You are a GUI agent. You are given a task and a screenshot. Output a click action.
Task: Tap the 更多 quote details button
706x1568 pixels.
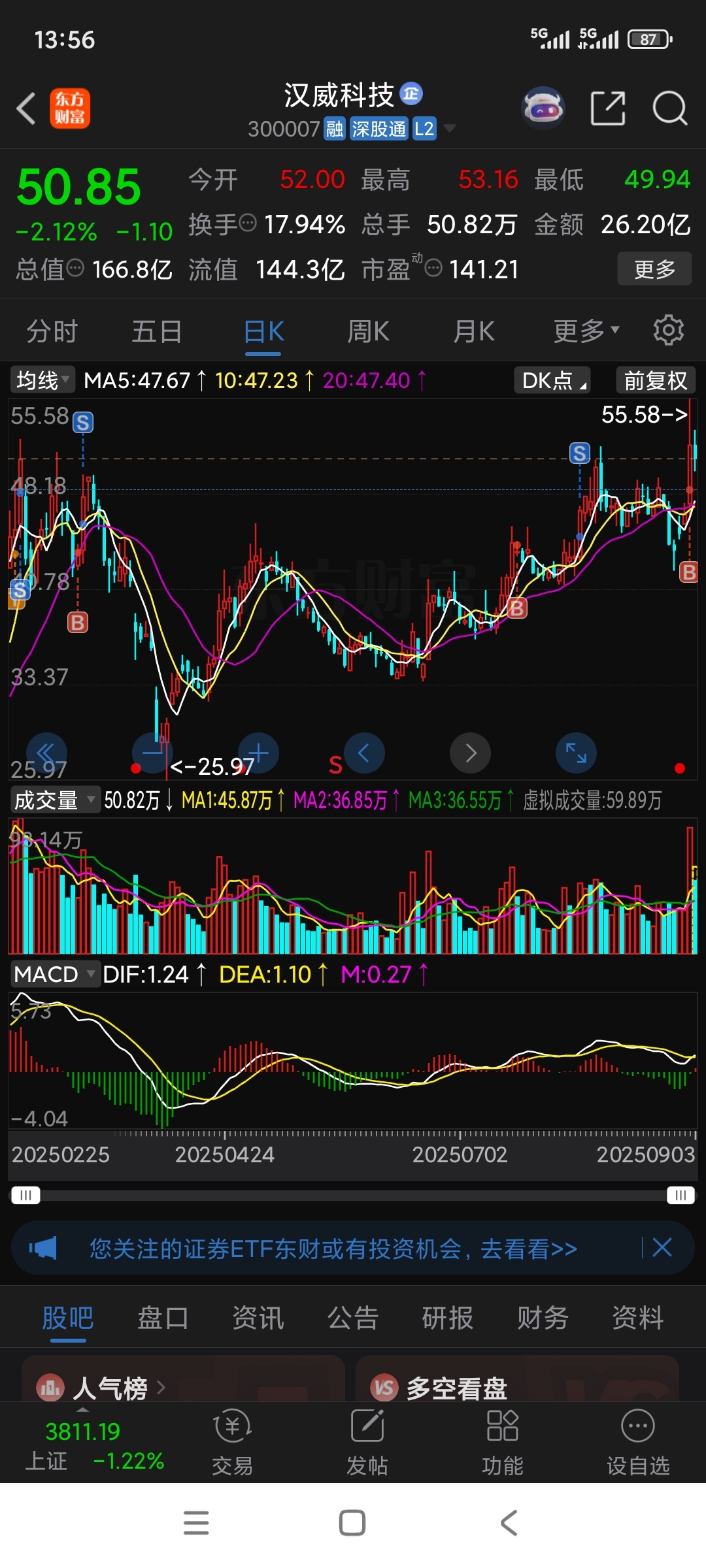tap(654, 269)
